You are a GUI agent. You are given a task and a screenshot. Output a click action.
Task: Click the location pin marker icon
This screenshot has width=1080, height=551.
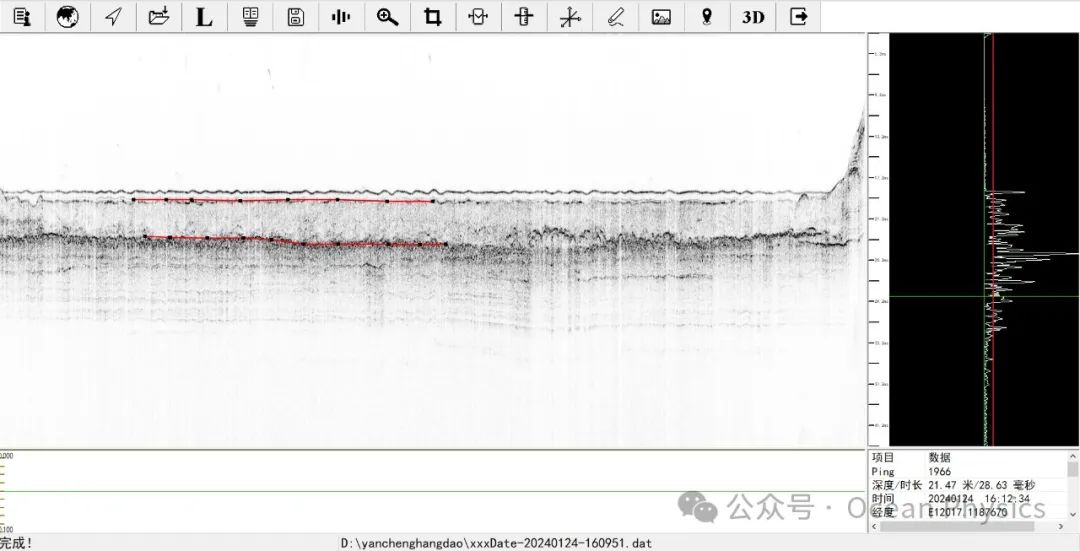pos(707,17)
